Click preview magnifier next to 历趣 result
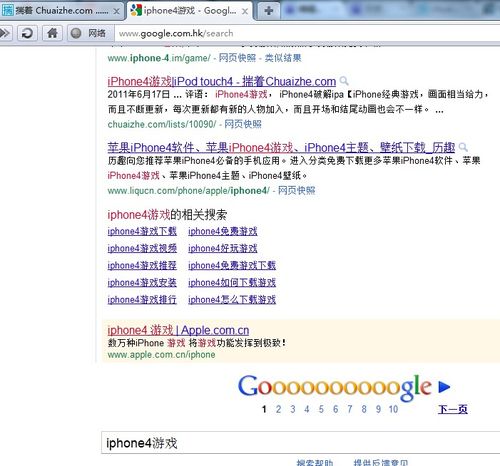 click(463, 147)
